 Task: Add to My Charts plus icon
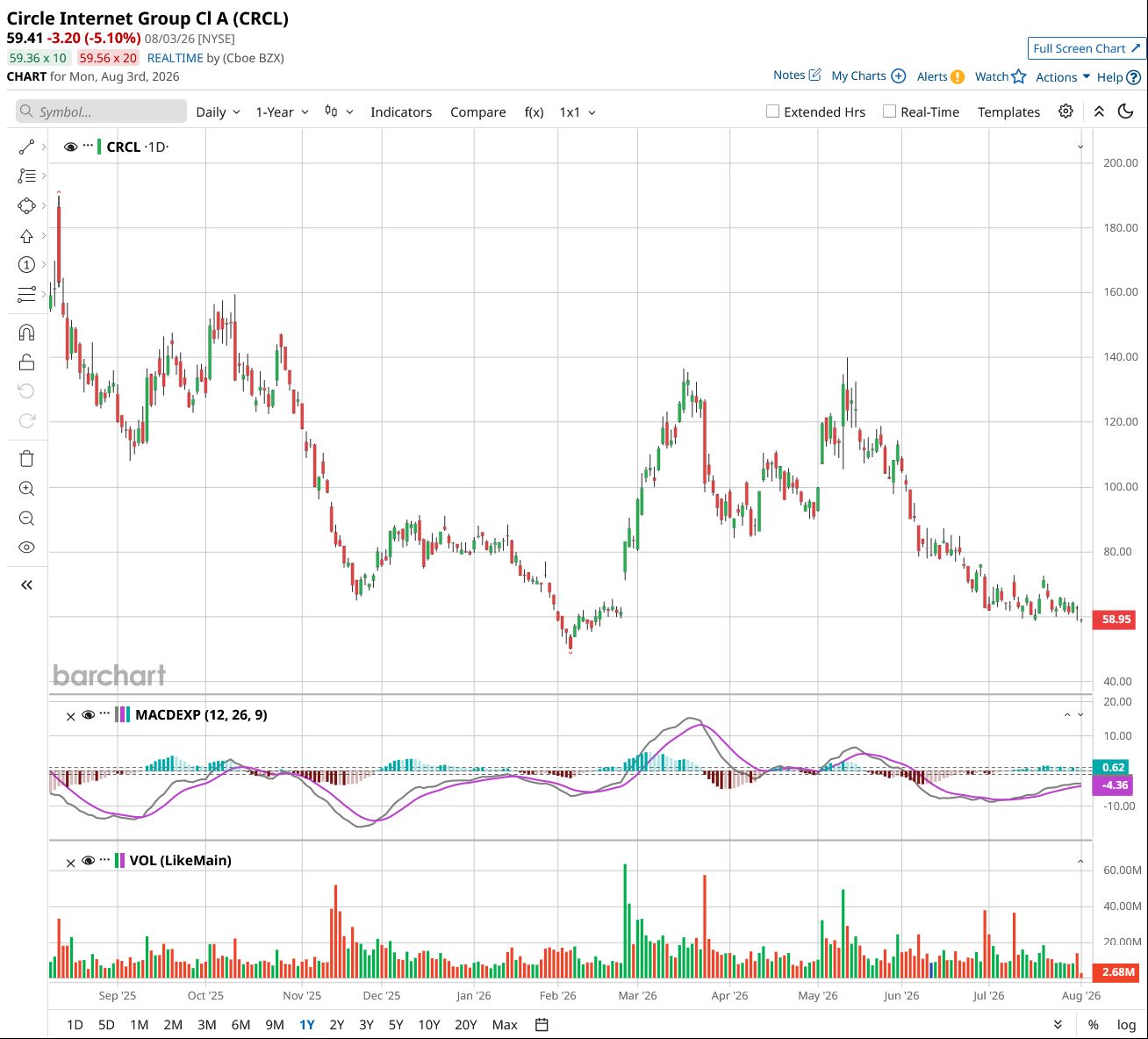click(x=898, y=76)
